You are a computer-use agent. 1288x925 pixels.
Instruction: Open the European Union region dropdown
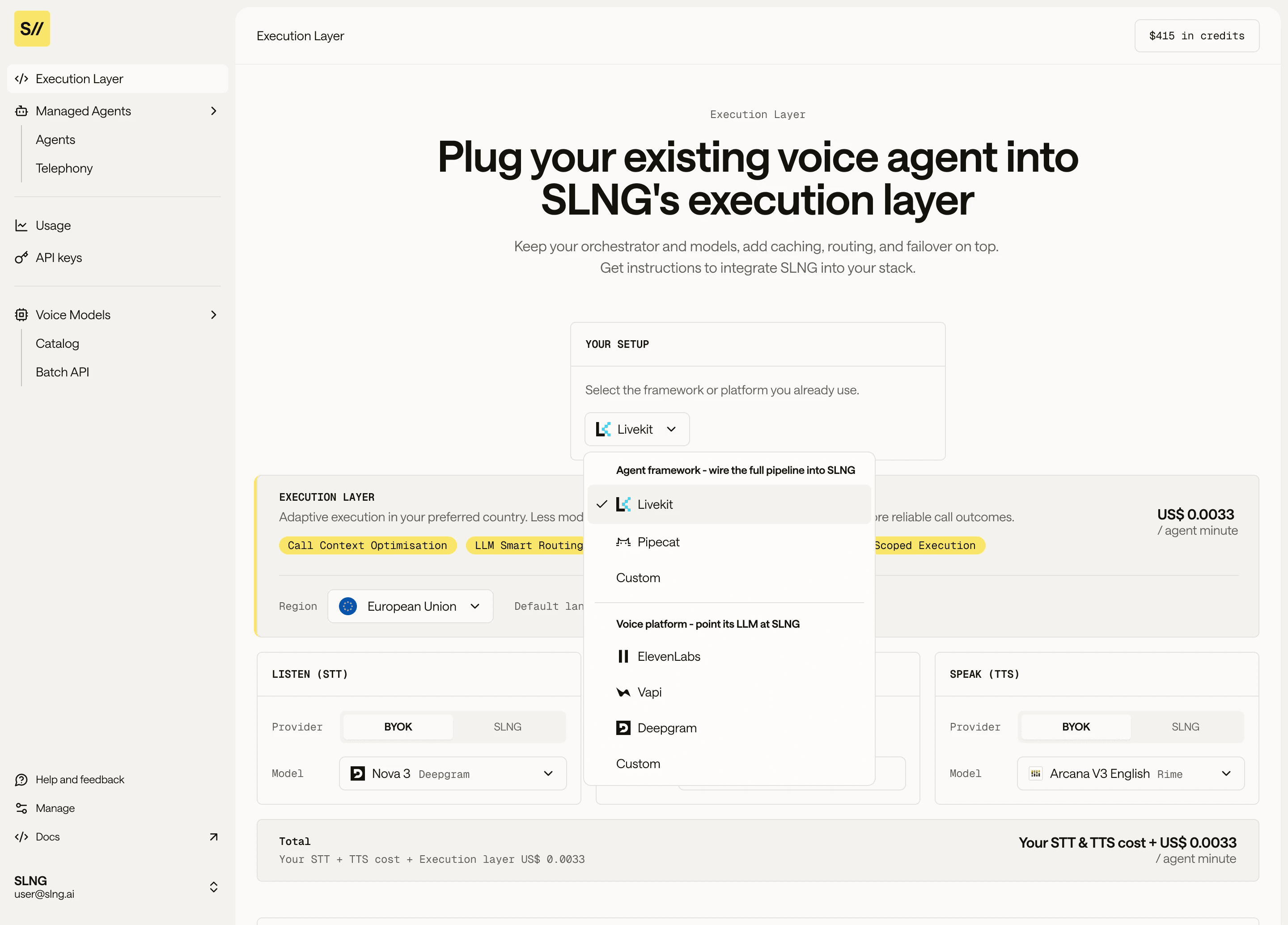[x=410, y=606]
